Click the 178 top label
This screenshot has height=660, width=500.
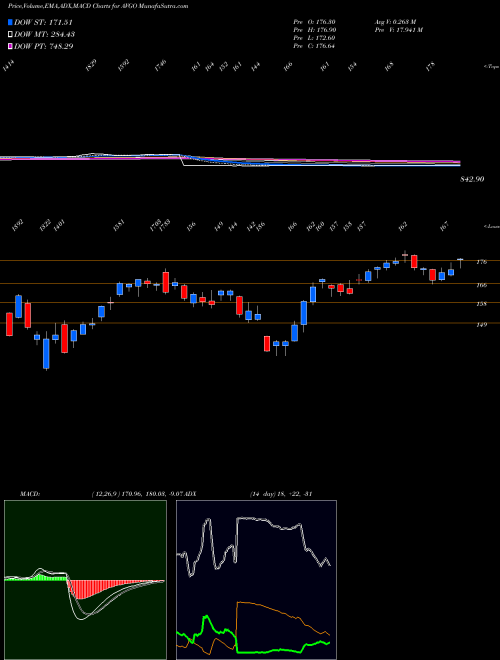(430, 67)
